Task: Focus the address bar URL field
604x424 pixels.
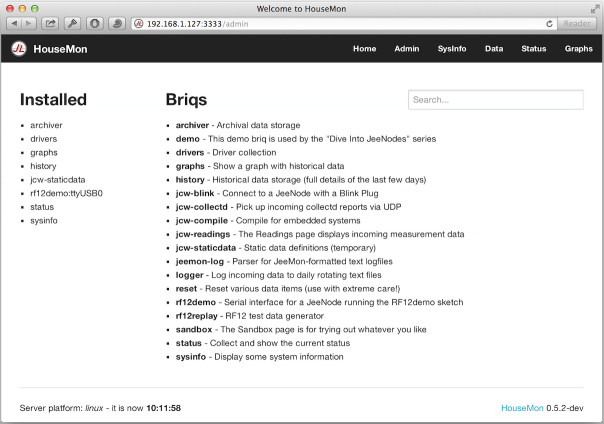Action: click(343, 24)
